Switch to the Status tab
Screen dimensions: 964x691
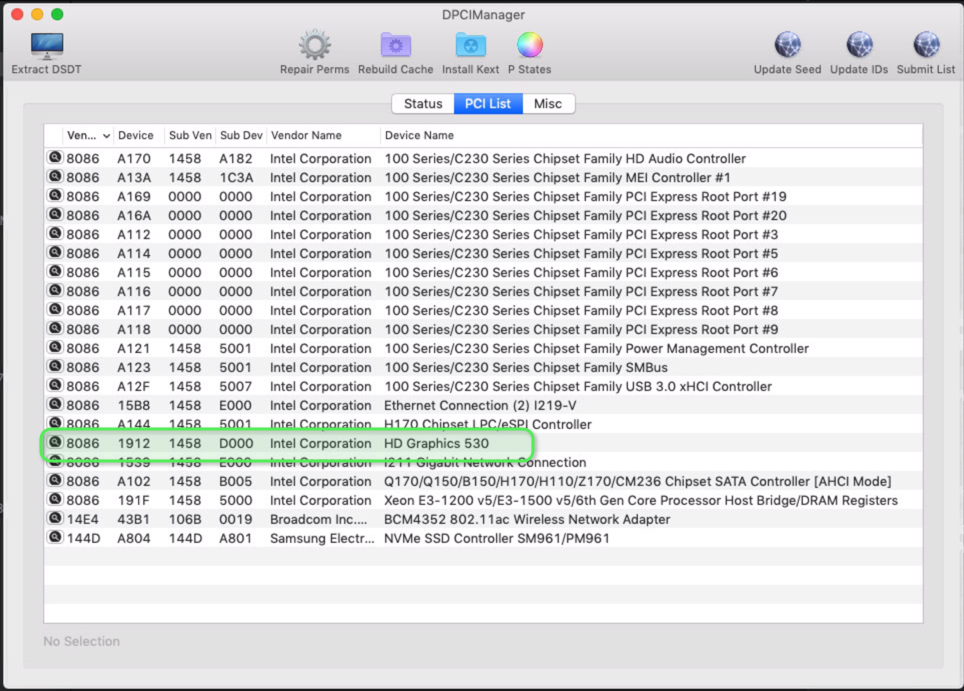click(x=423, y=104)
